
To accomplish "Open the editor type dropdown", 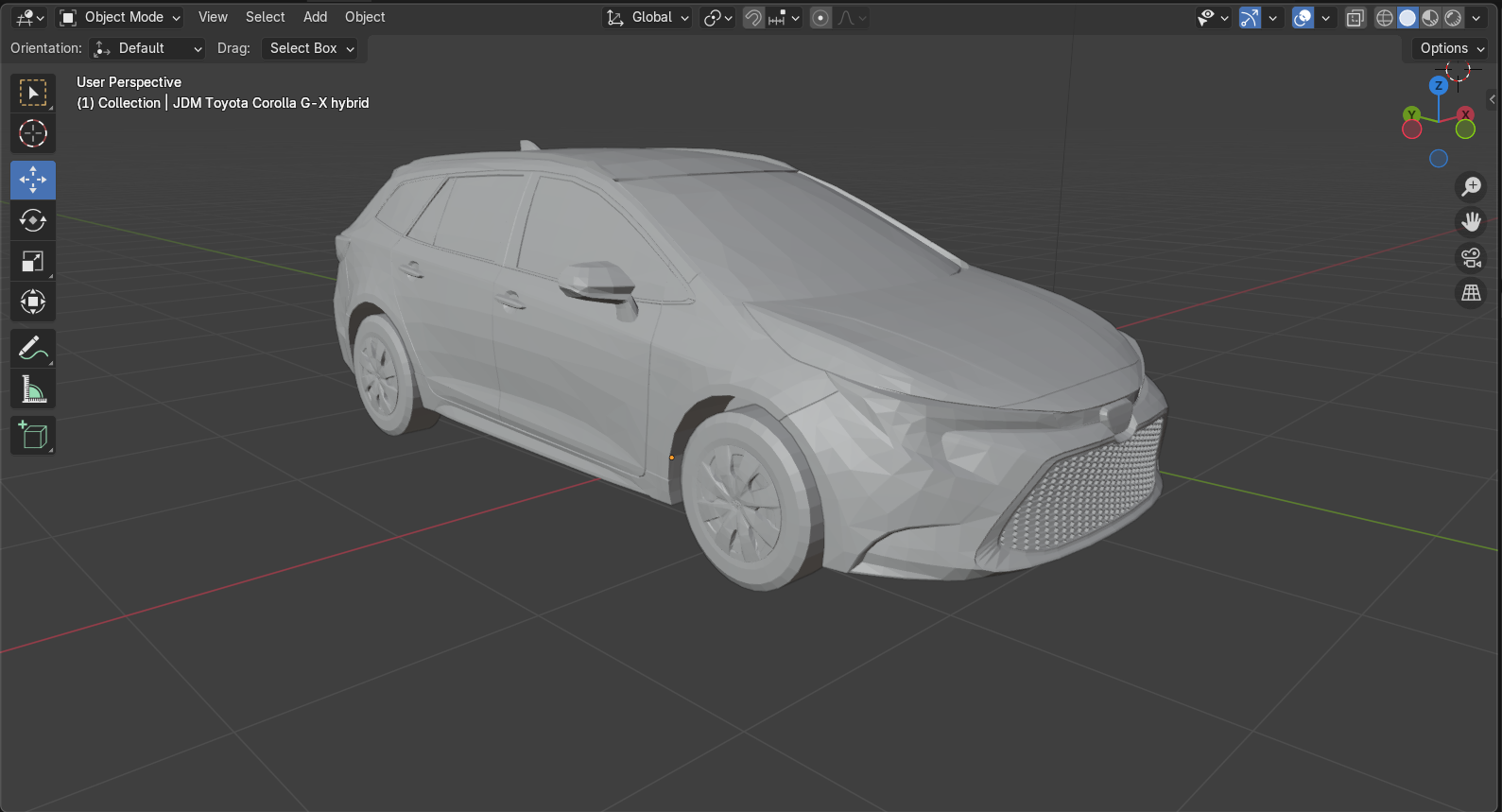I will (x=30, y=17).
